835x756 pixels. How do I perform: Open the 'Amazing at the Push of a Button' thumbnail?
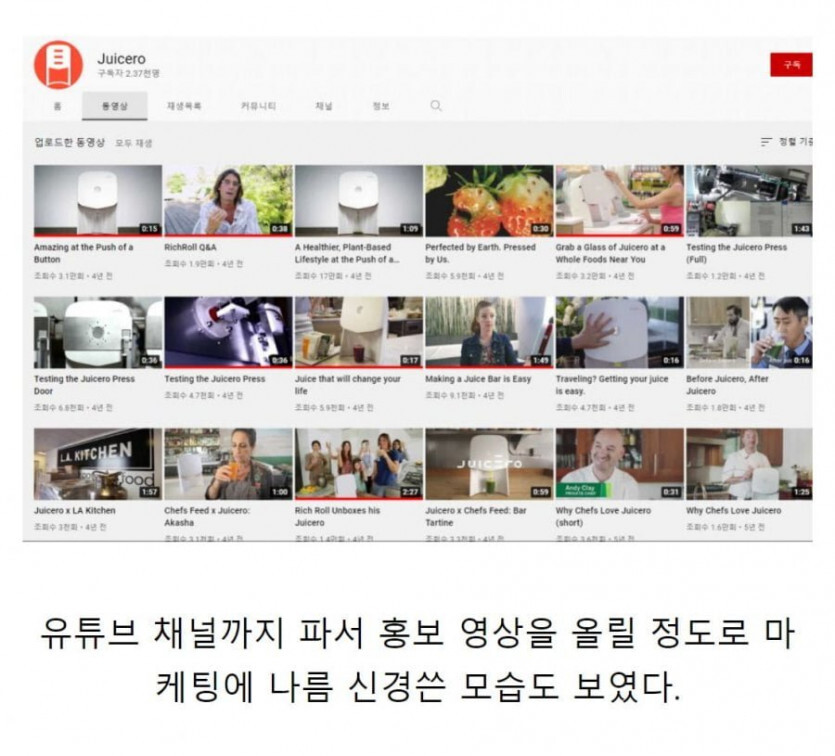pyautogui.click(x=98, y=200)
